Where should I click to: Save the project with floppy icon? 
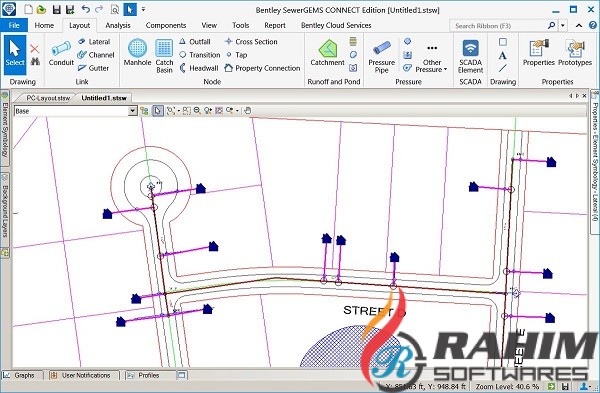click(x=57, y=9)
